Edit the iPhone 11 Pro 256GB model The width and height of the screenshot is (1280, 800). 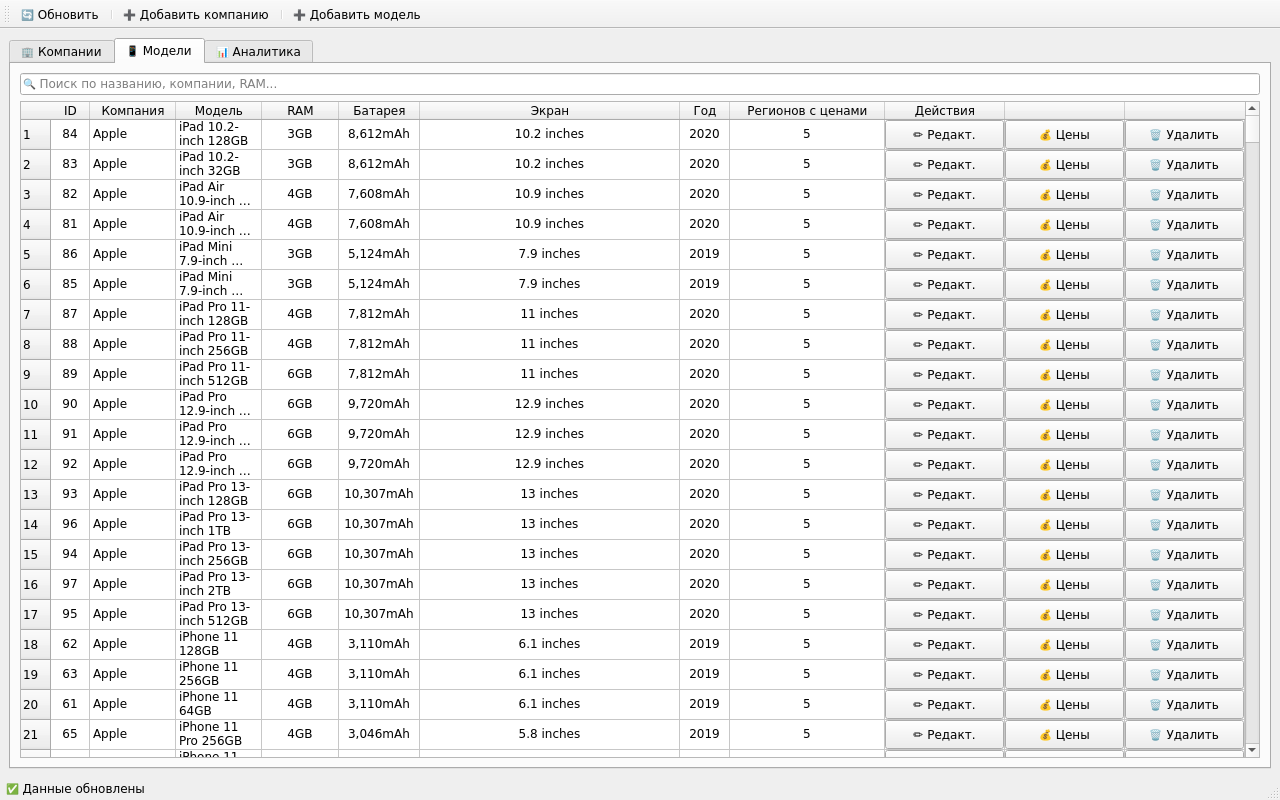[944, 735]
